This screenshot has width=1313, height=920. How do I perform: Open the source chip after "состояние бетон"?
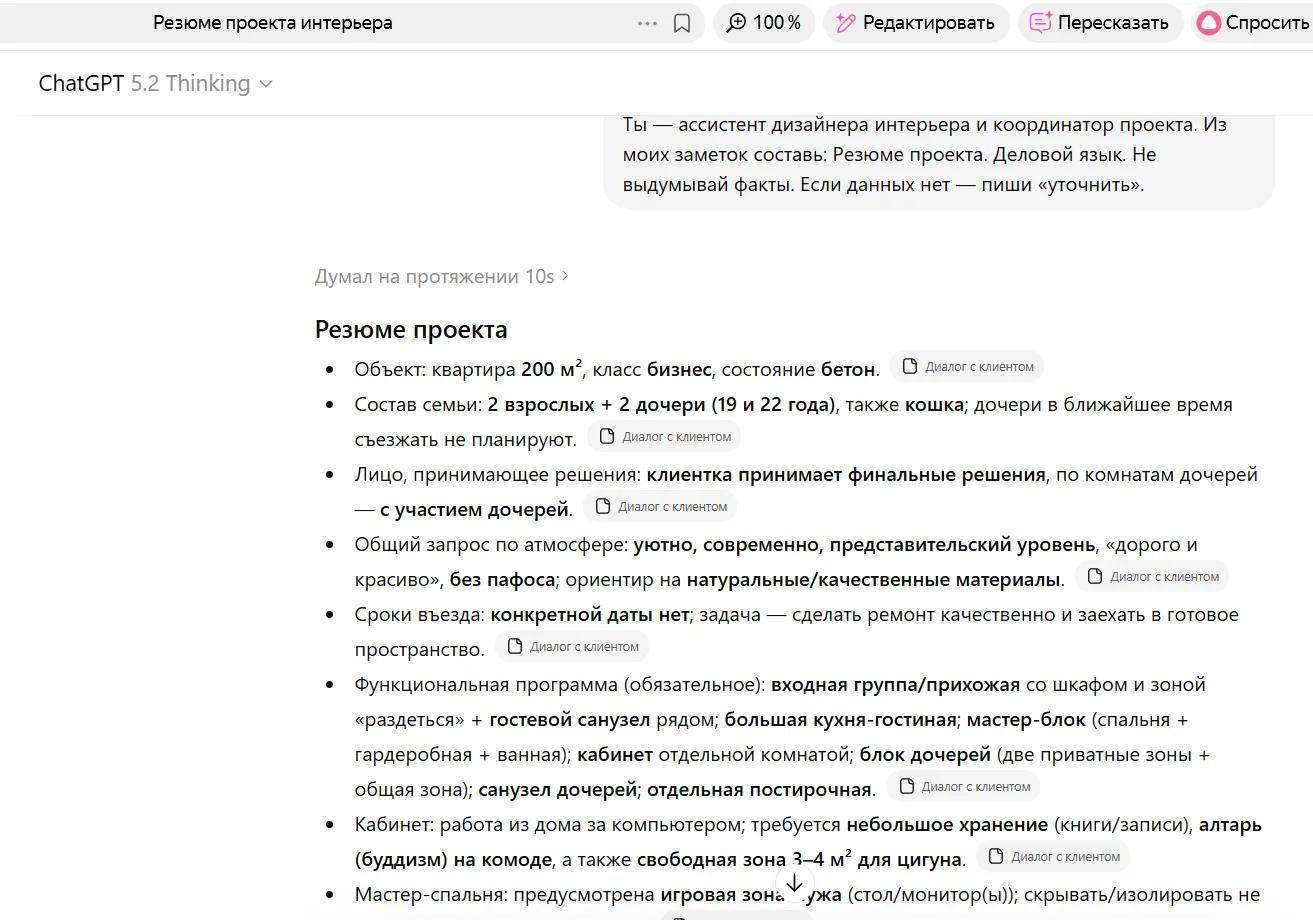[967, 367]
